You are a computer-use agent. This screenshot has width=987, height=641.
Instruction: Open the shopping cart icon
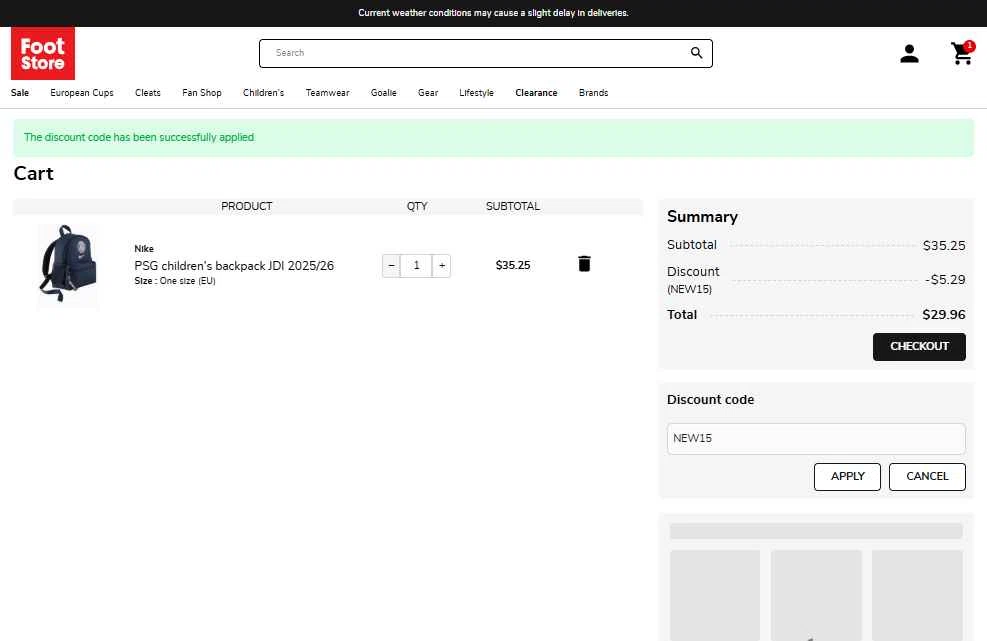[x=962, y=54]
